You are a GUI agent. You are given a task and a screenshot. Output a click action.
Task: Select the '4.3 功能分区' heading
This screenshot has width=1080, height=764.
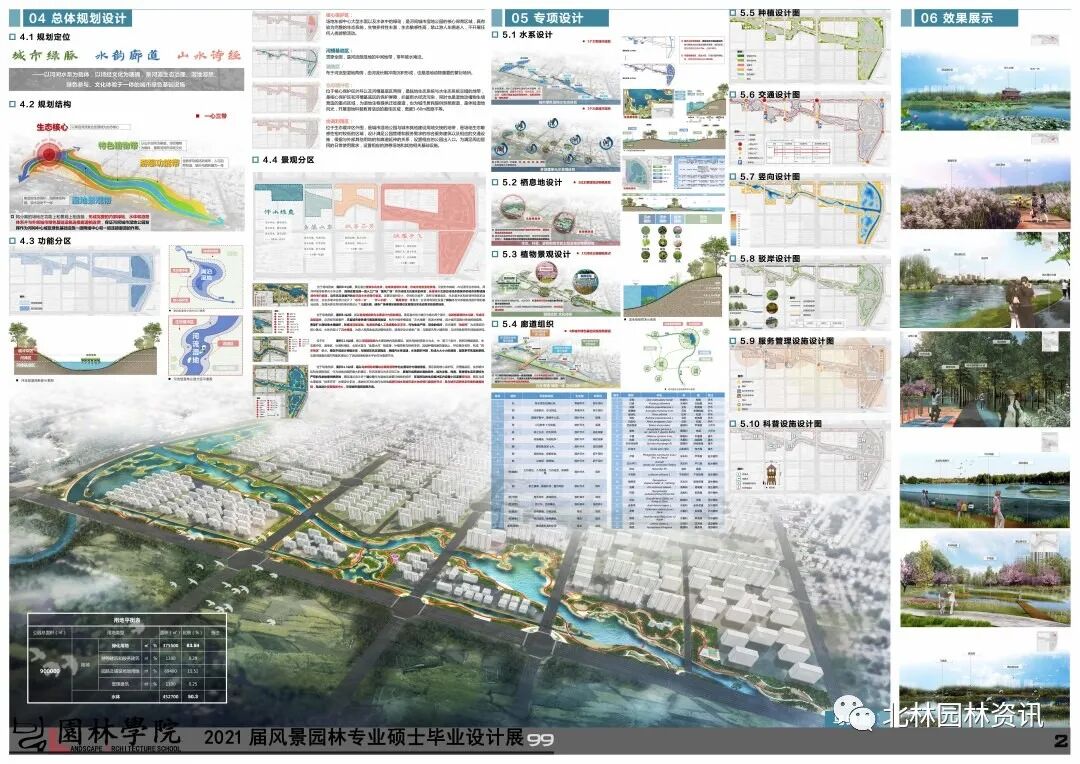click(x=45, y=240)
